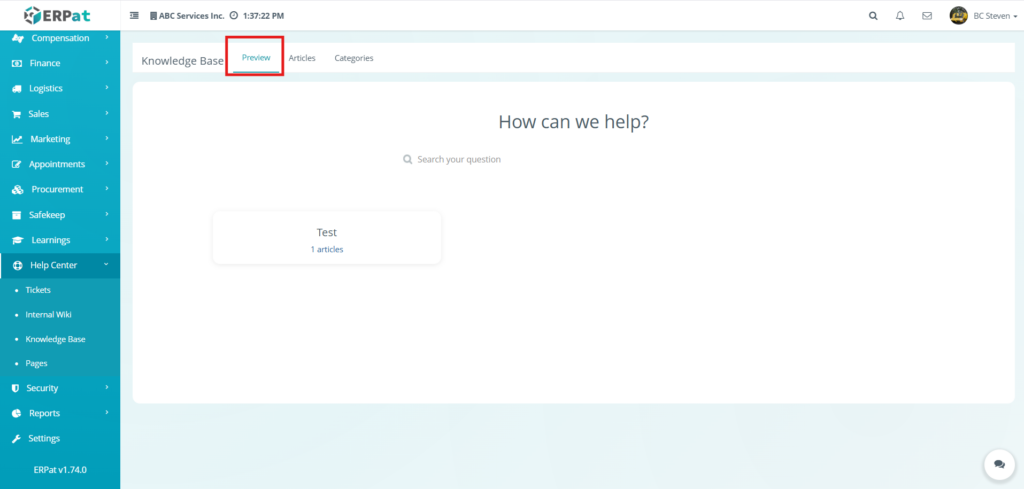The image size is (1024, 489).
Task: Click the ERPat logo
Action: 60,15
